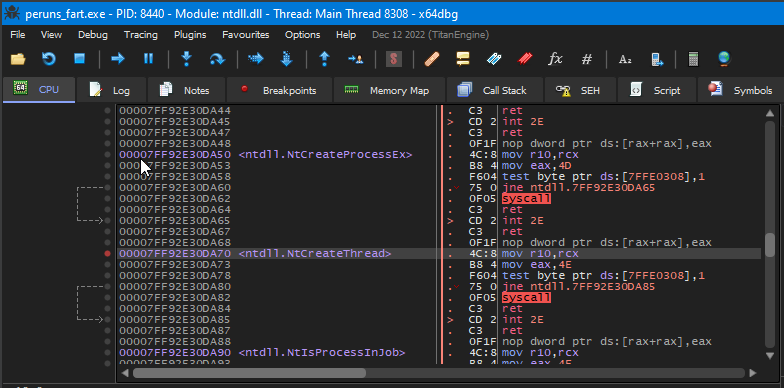Open the Calculator icon
The width and height of the screenshot is (784, 388).
click(693, 59)
